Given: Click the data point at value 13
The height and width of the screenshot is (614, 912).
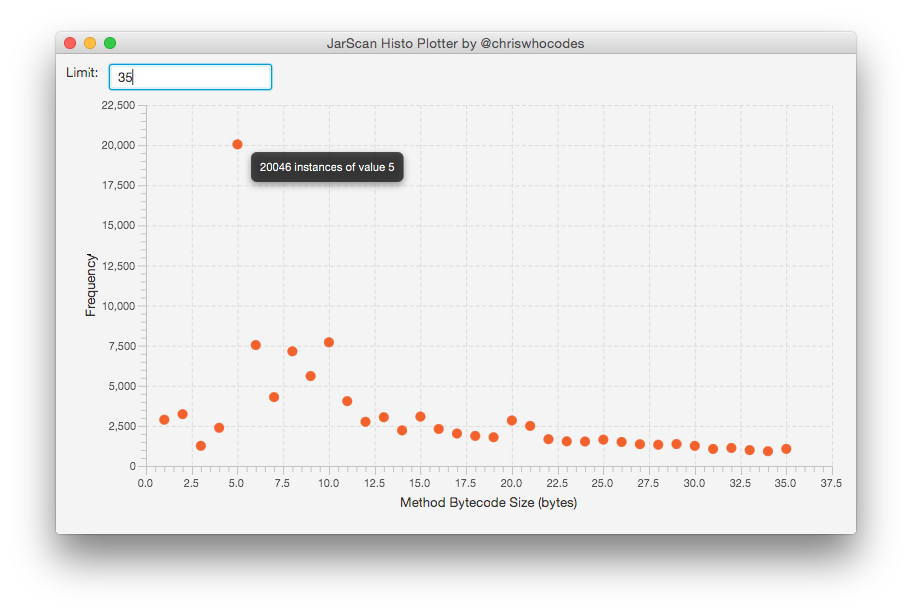Looking at the screenshot, I should tap(384, 417).
